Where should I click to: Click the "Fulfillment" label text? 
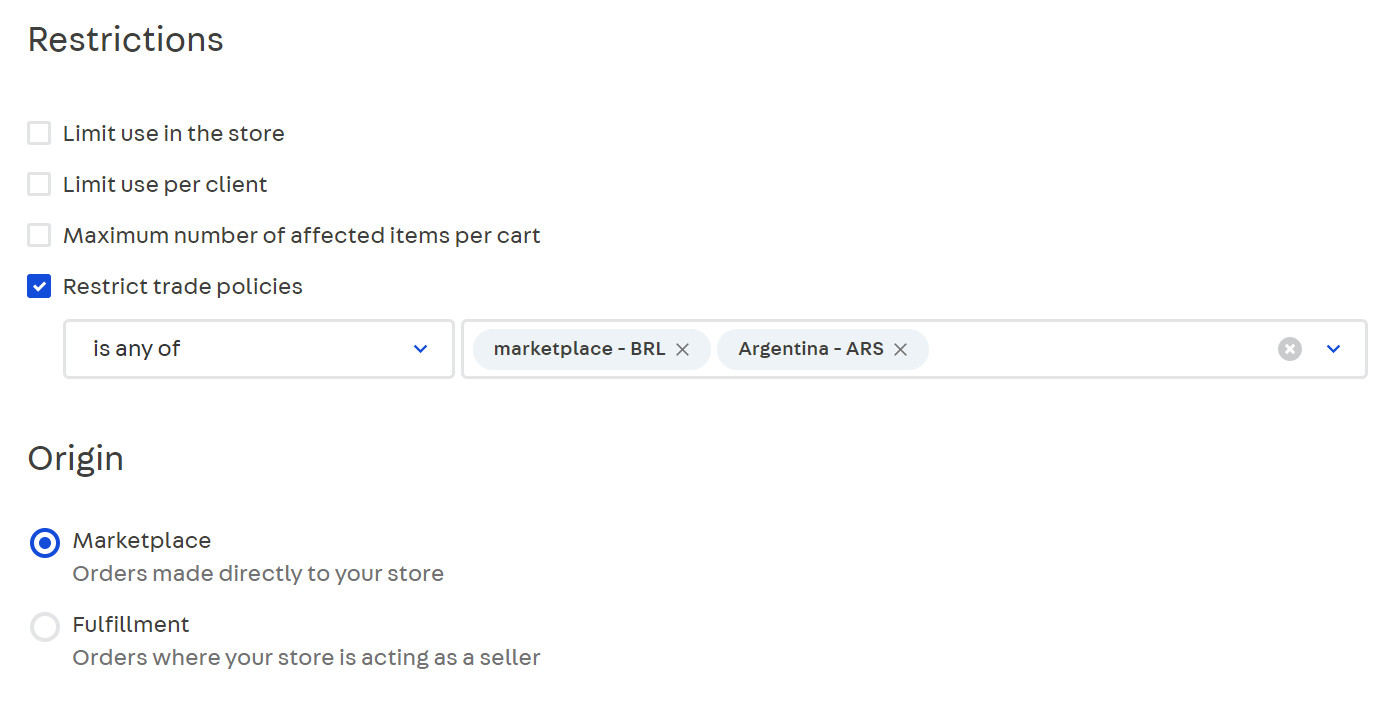tap(131, 625)
